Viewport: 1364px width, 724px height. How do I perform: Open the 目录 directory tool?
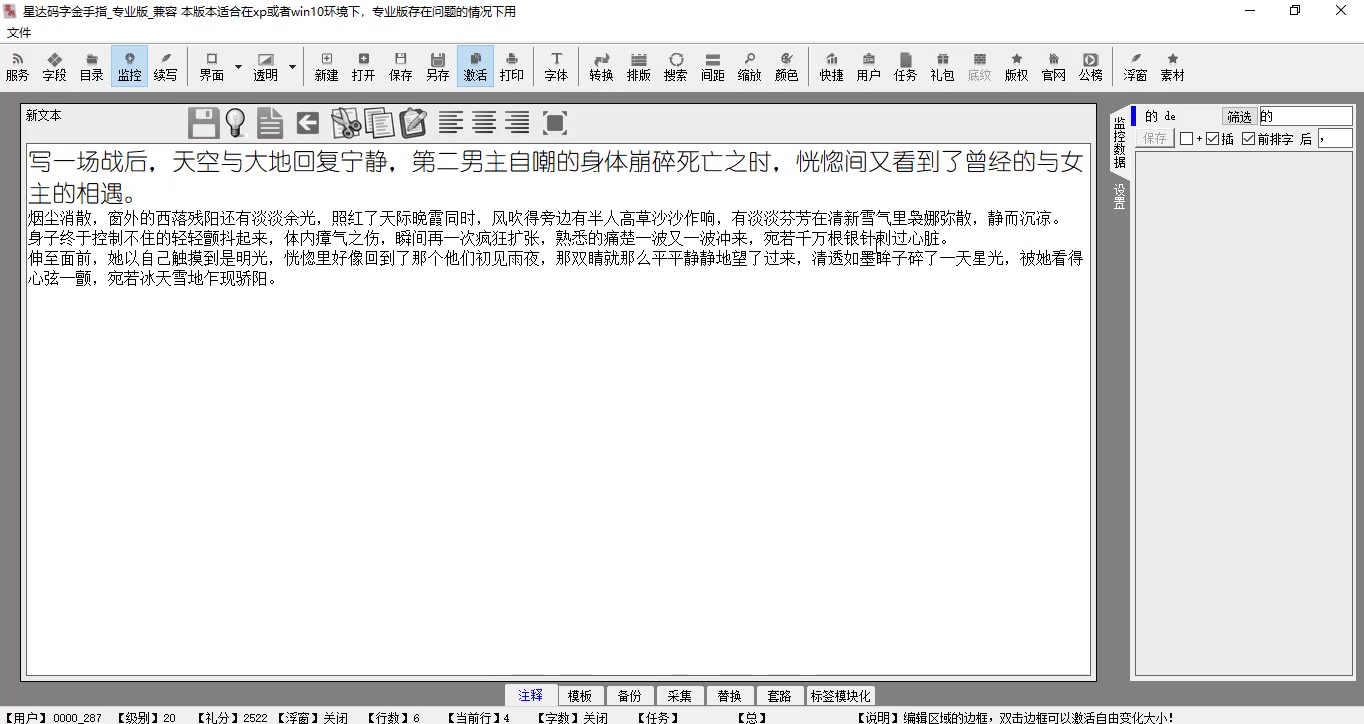click(92, 66)
